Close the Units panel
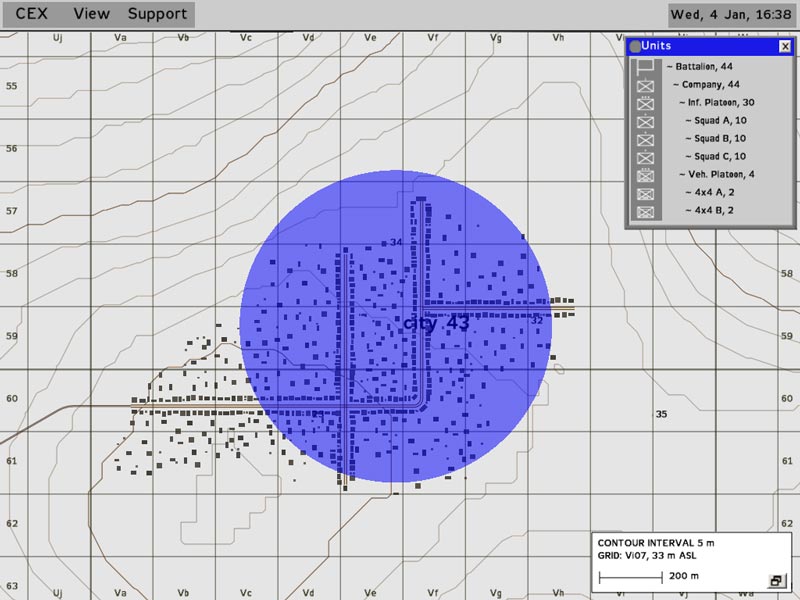Screen dimensions: 800x600 tap(785, 46)
